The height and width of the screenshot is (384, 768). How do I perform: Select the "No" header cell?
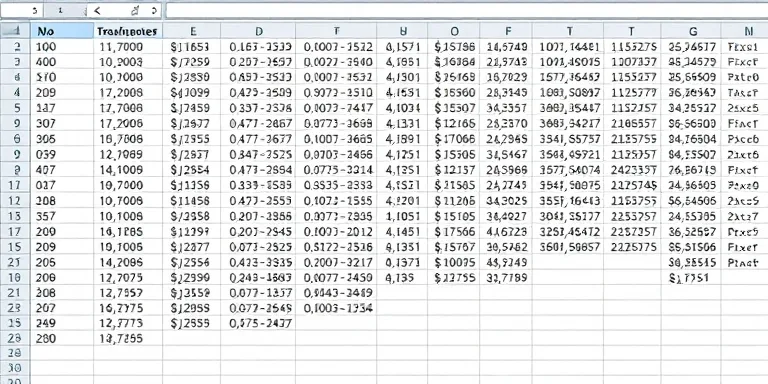62,31
